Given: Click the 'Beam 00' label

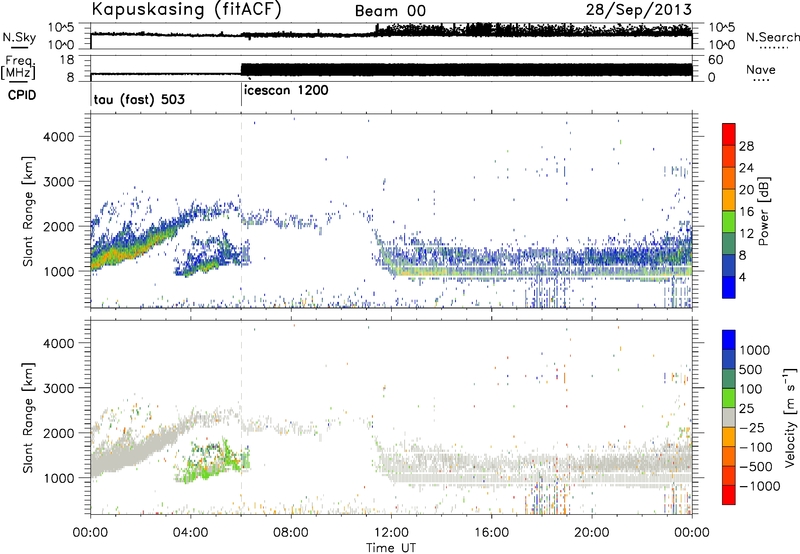Looking at the screenshot, I should click(390, 11).
